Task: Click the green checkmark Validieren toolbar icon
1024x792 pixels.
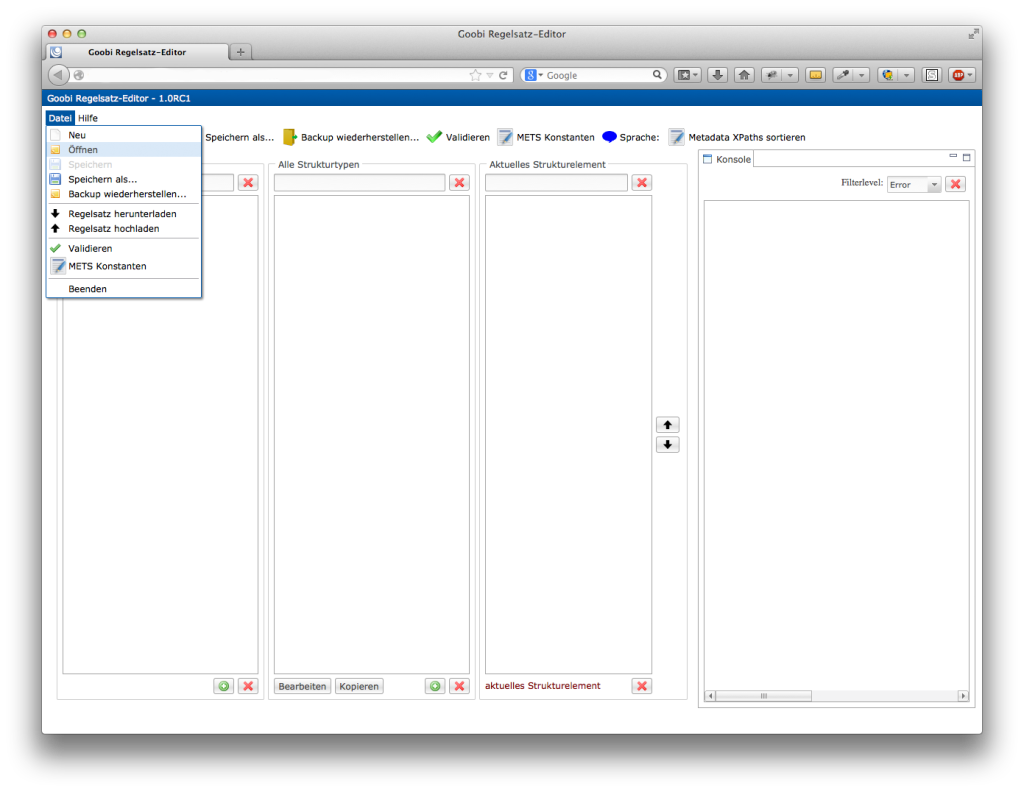Action: [434, 137]
